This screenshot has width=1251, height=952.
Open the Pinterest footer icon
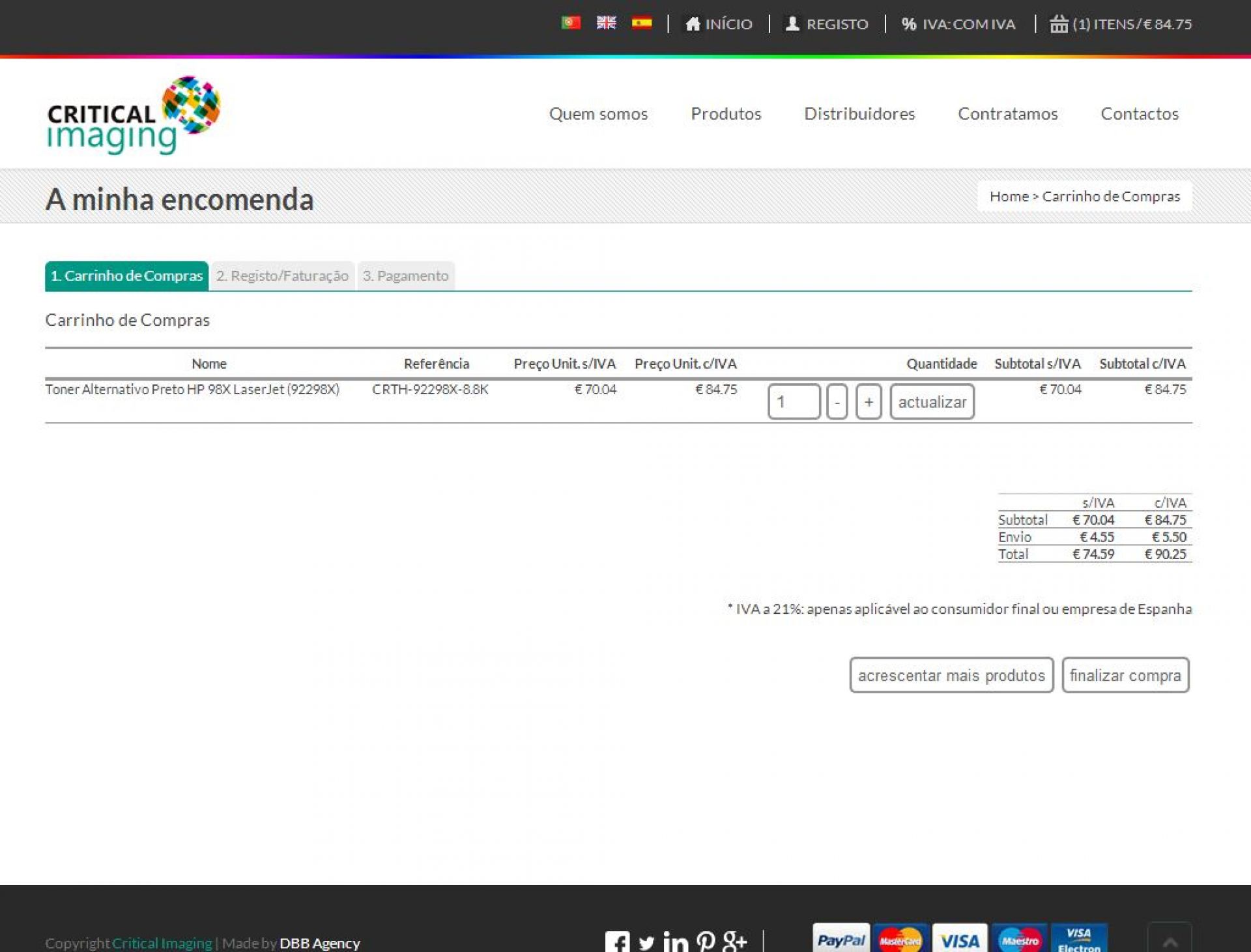(x=705, y=942)
